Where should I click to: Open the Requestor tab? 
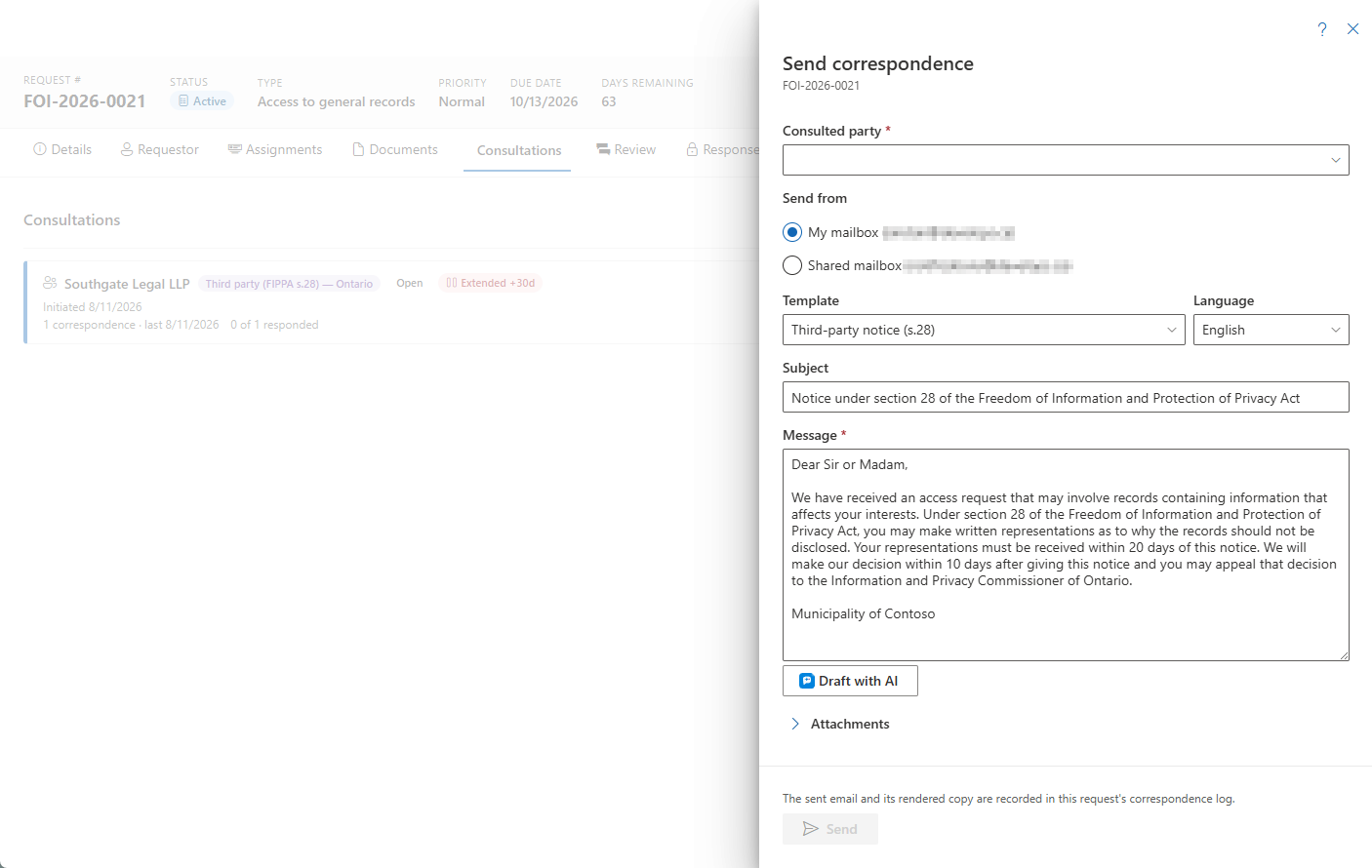[x=160, y=149]
